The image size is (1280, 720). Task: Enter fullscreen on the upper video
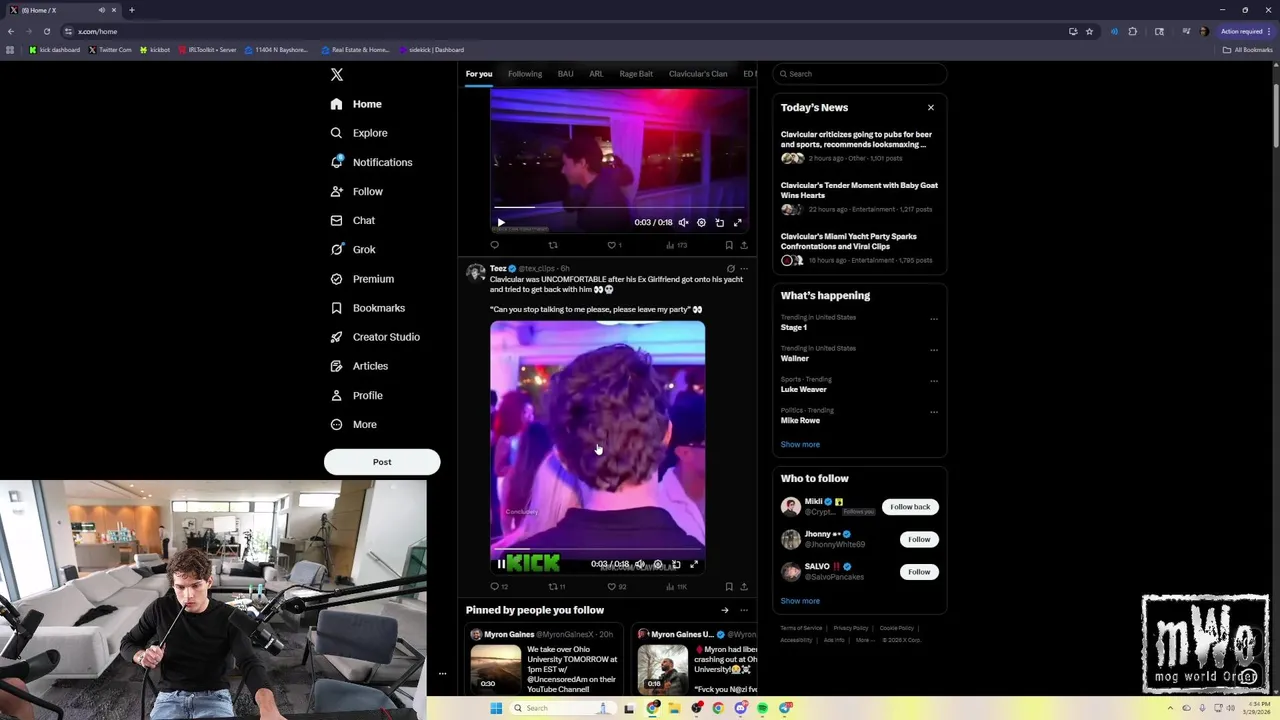click(x=738, y=223)
